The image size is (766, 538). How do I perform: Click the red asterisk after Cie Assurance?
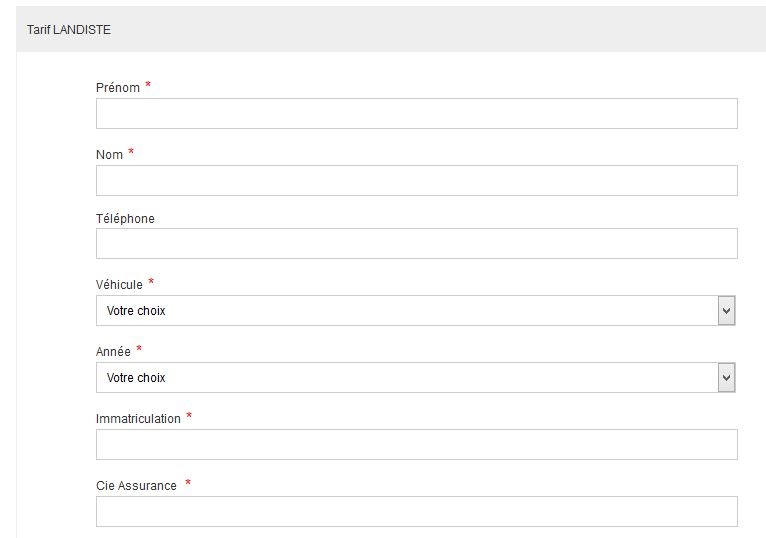(x=188, y=484)
